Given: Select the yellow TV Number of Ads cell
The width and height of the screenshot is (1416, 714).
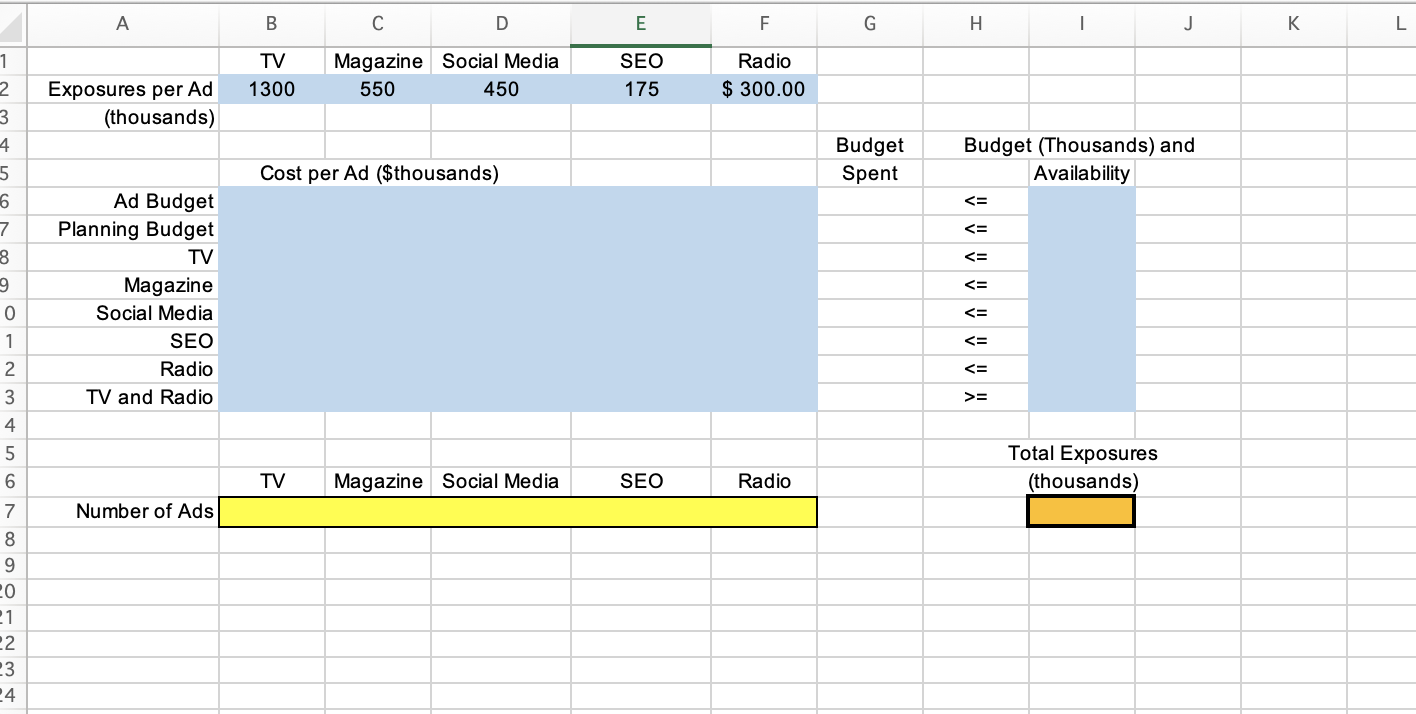Looking at the screenshot, I should tap(271, 511).
